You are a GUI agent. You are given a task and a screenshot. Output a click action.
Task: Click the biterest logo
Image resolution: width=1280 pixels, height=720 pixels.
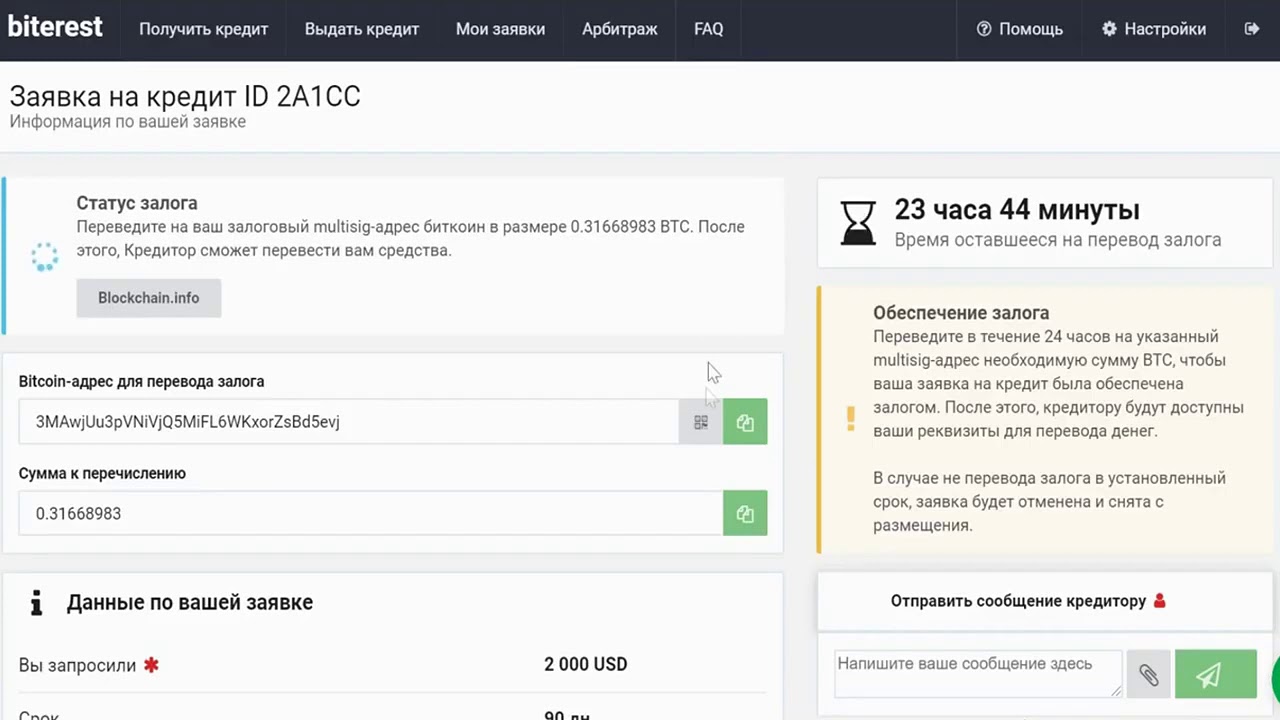pos(55,27)
